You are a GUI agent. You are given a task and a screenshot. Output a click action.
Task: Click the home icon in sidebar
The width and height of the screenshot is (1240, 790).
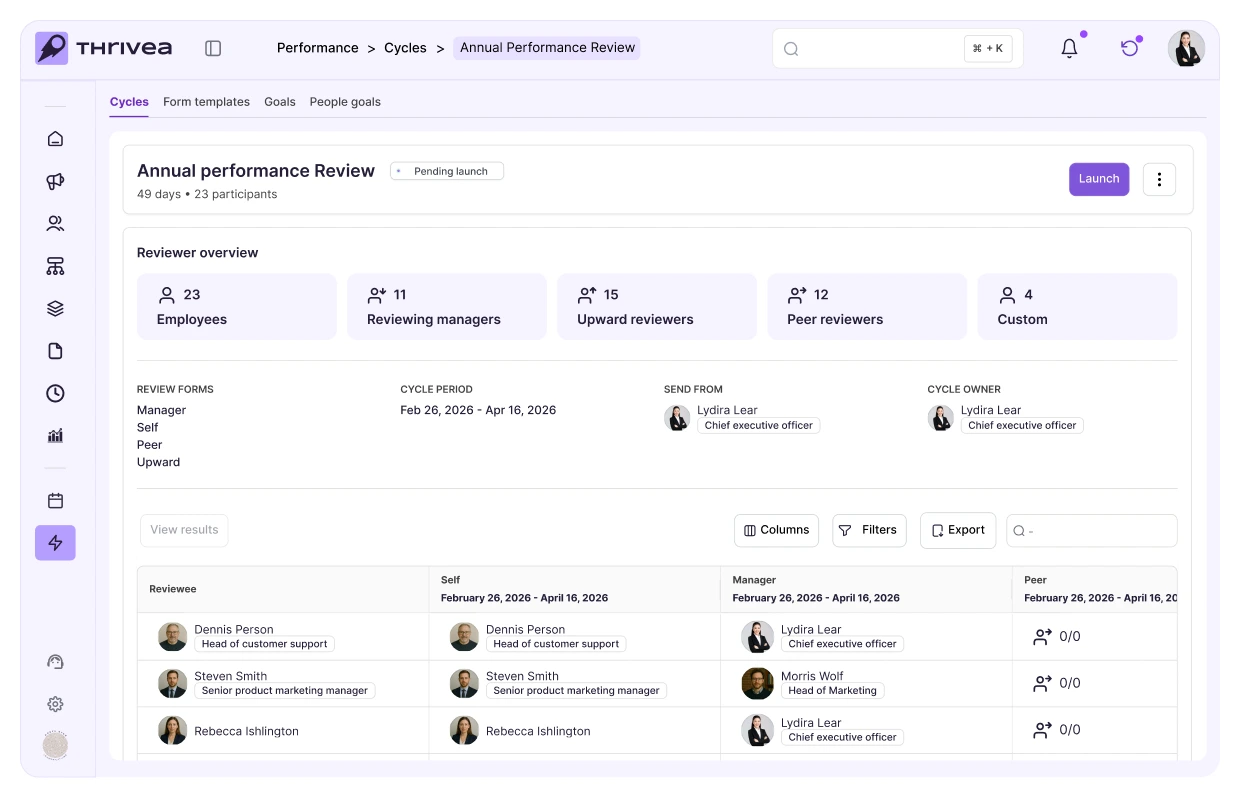[x=55, y=139]
